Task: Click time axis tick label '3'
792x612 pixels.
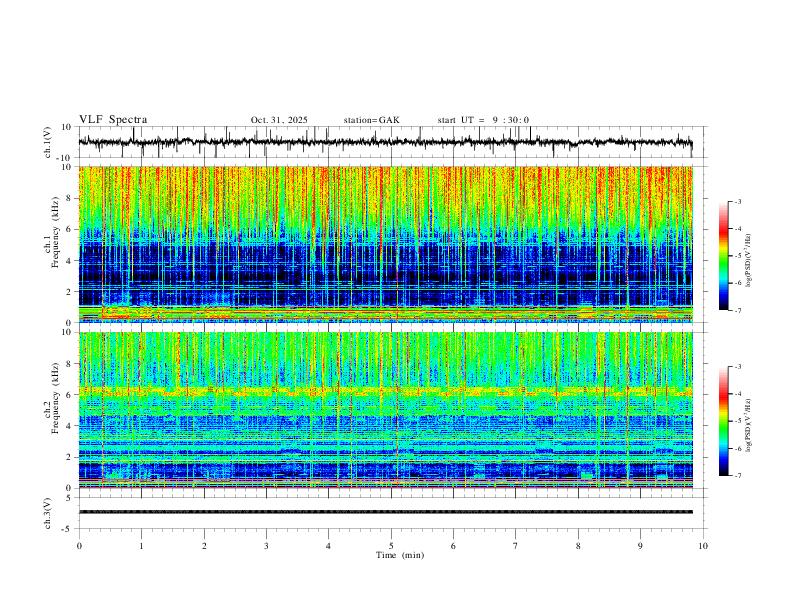Action: point(266,546)
